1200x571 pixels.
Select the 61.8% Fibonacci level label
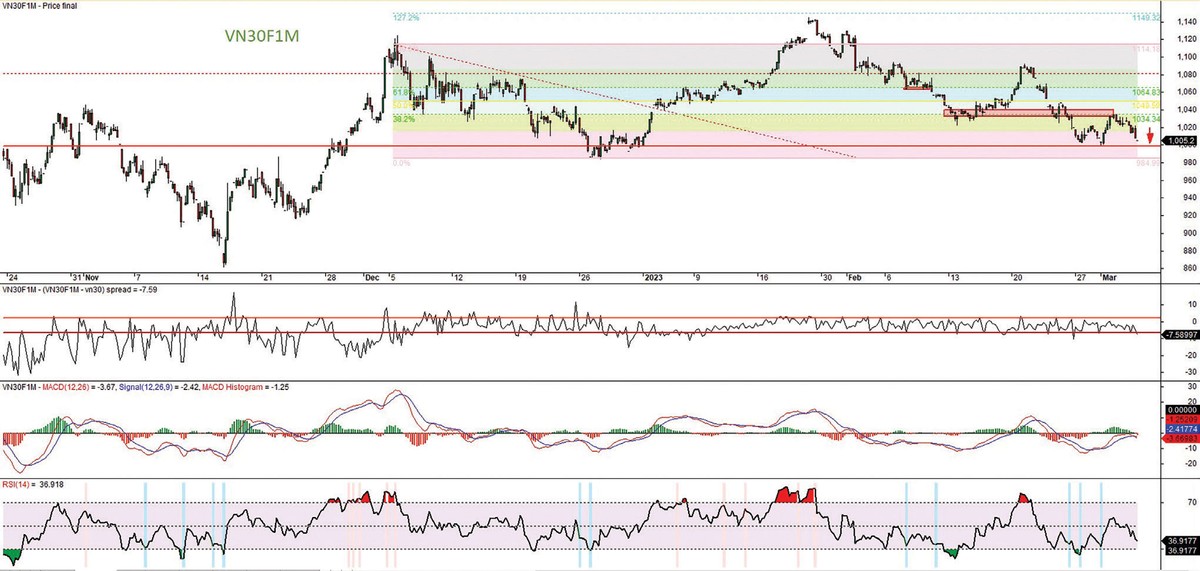tap(403, 90)
